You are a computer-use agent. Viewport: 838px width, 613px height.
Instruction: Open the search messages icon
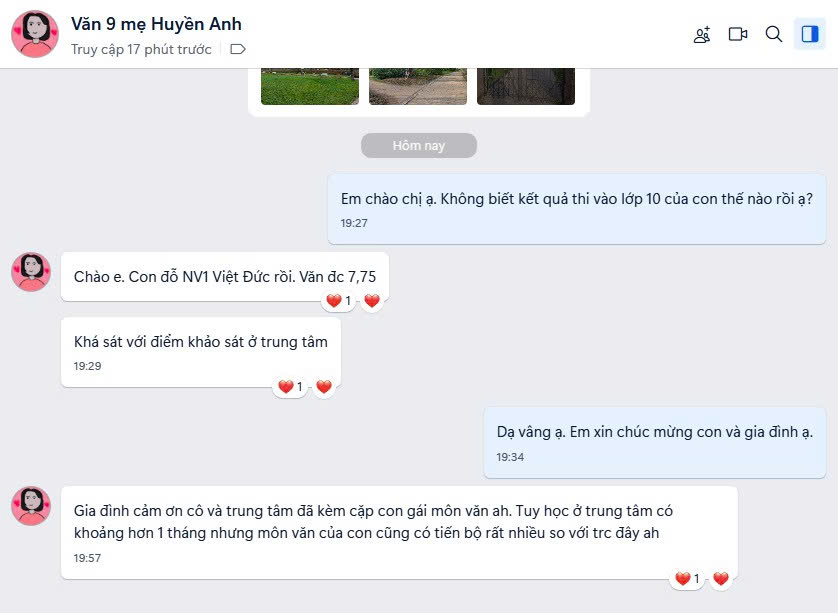tap(773, 34)
